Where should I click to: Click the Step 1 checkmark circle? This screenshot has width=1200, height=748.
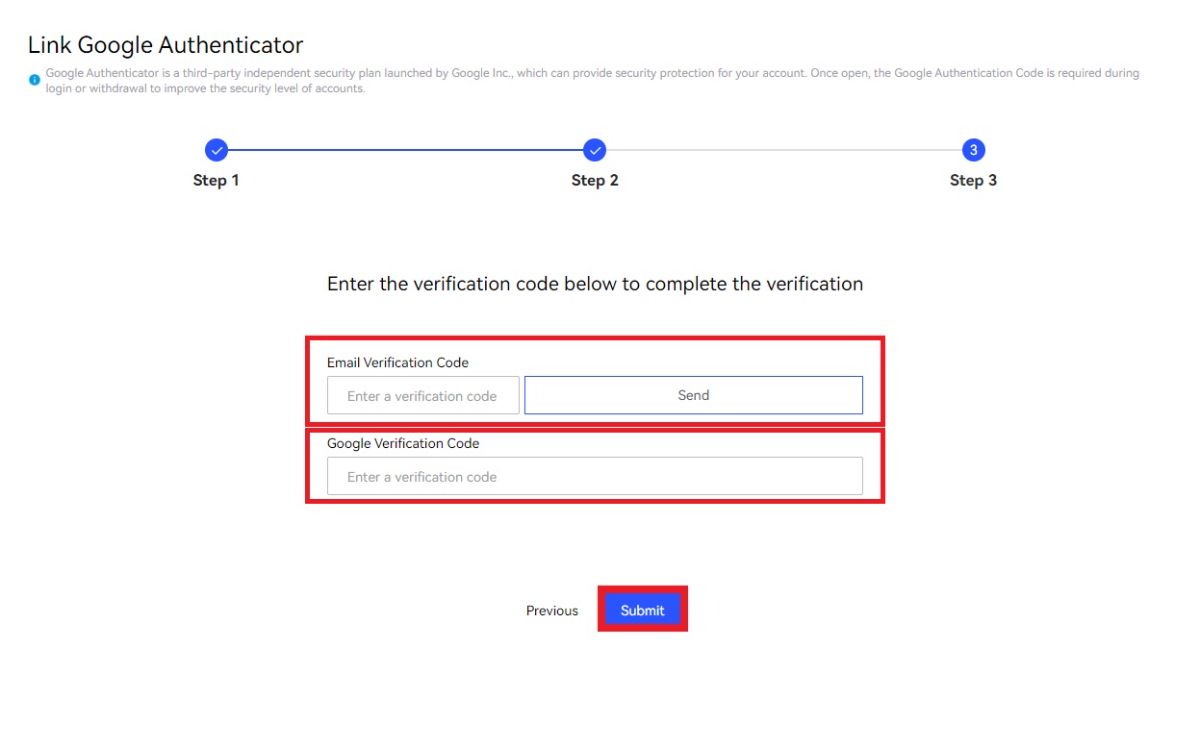click(216, 150)
